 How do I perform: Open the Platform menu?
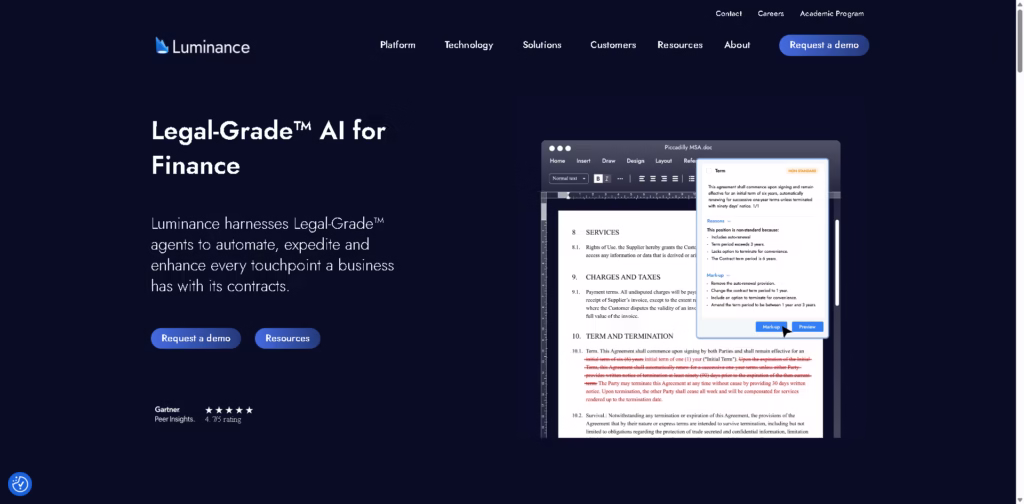tap(398, 45)
